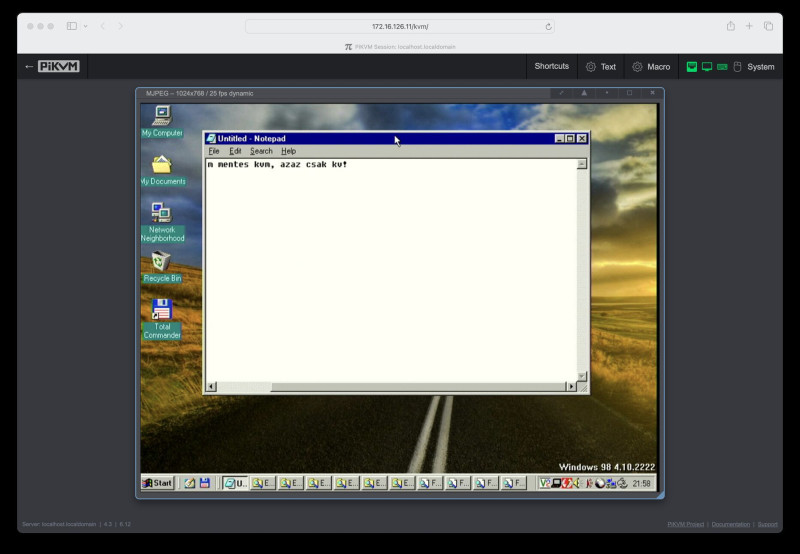
Task: Click the green keyboard status indicator
Action: click(x=722, y=67)
